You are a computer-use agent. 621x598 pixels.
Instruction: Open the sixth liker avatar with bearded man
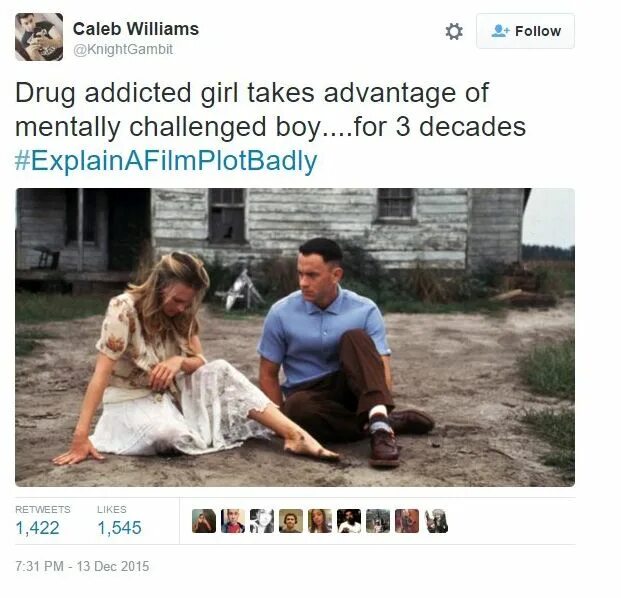pyautogui.click(x=349, y=521)
